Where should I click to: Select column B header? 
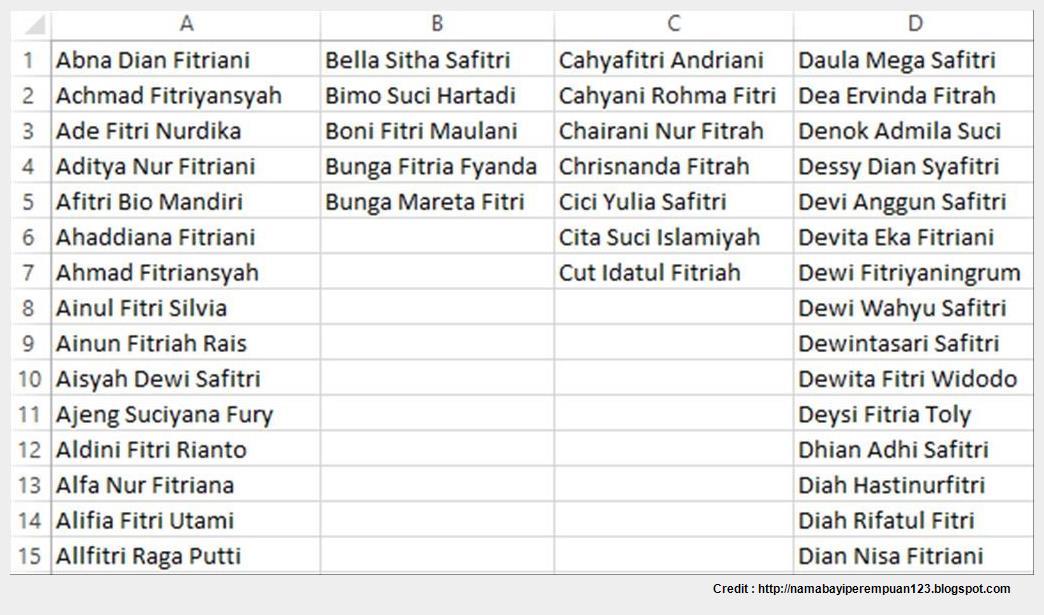pos(437,25)
